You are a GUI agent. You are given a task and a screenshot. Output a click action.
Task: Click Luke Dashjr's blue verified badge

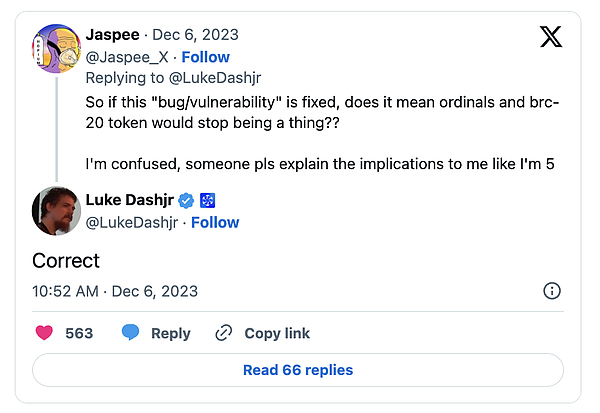pos(188,200)
